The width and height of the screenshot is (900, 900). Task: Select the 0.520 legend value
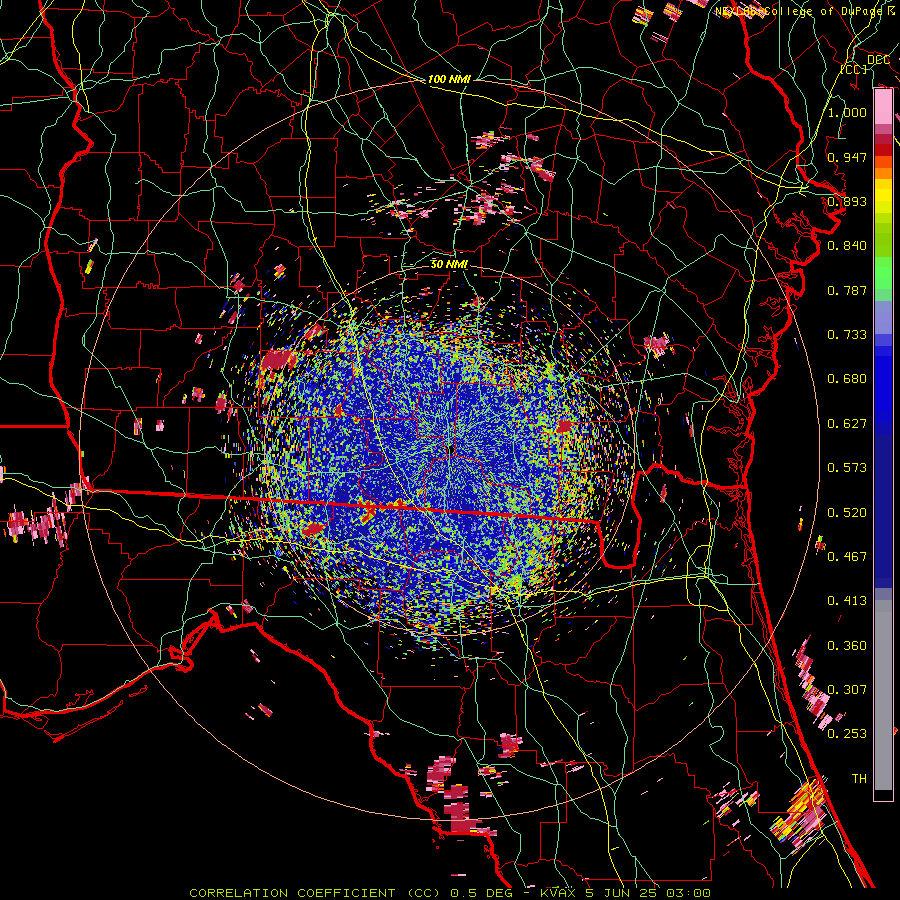847,513
